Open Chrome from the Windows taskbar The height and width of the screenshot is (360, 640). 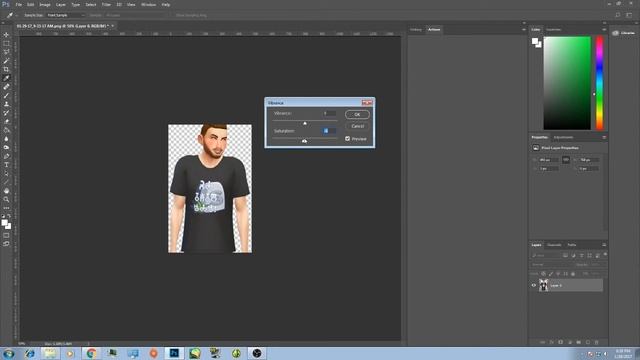[x=91, y=353]
